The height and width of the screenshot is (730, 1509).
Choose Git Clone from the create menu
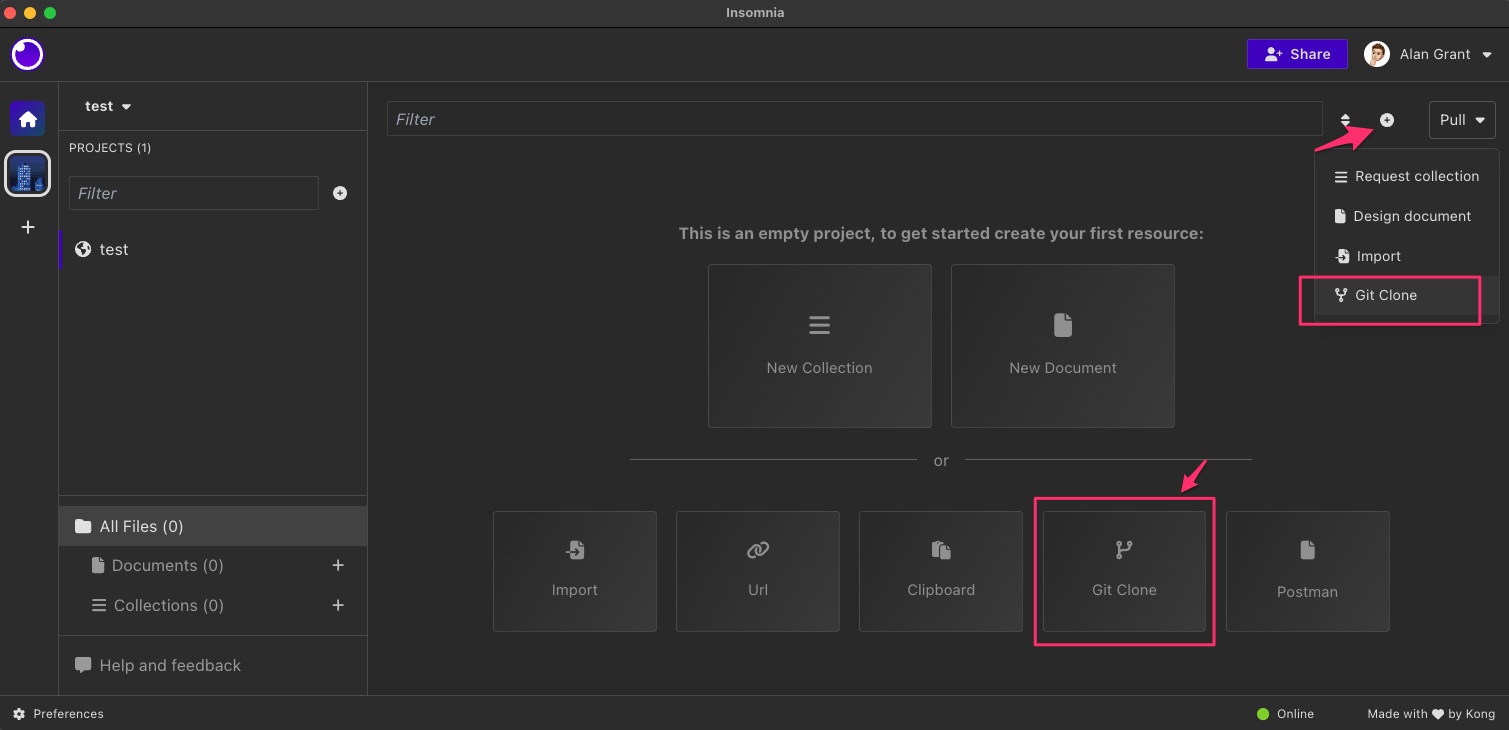(x=1406, y=295)
